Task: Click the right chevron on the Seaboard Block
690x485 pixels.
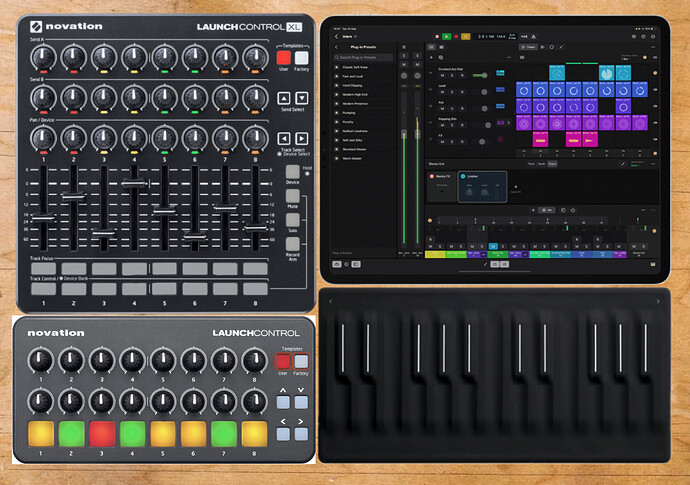Action: [x=658, y=301]
